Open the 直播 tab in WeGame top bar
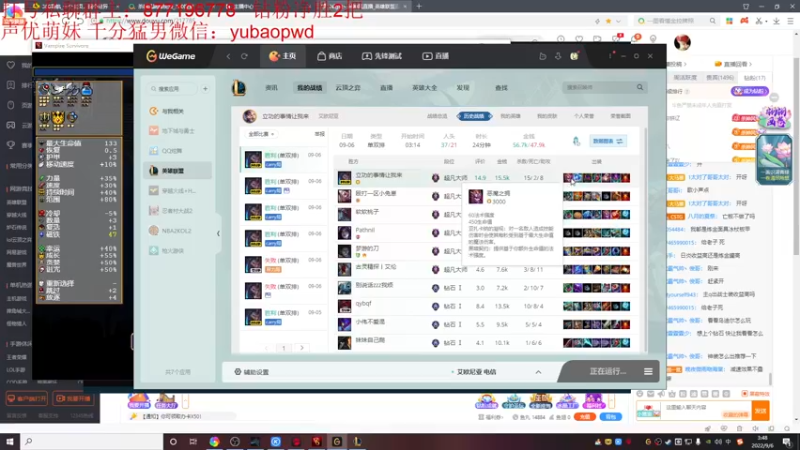The width and height of the screenshot is (800, 450). pos(436,56)
